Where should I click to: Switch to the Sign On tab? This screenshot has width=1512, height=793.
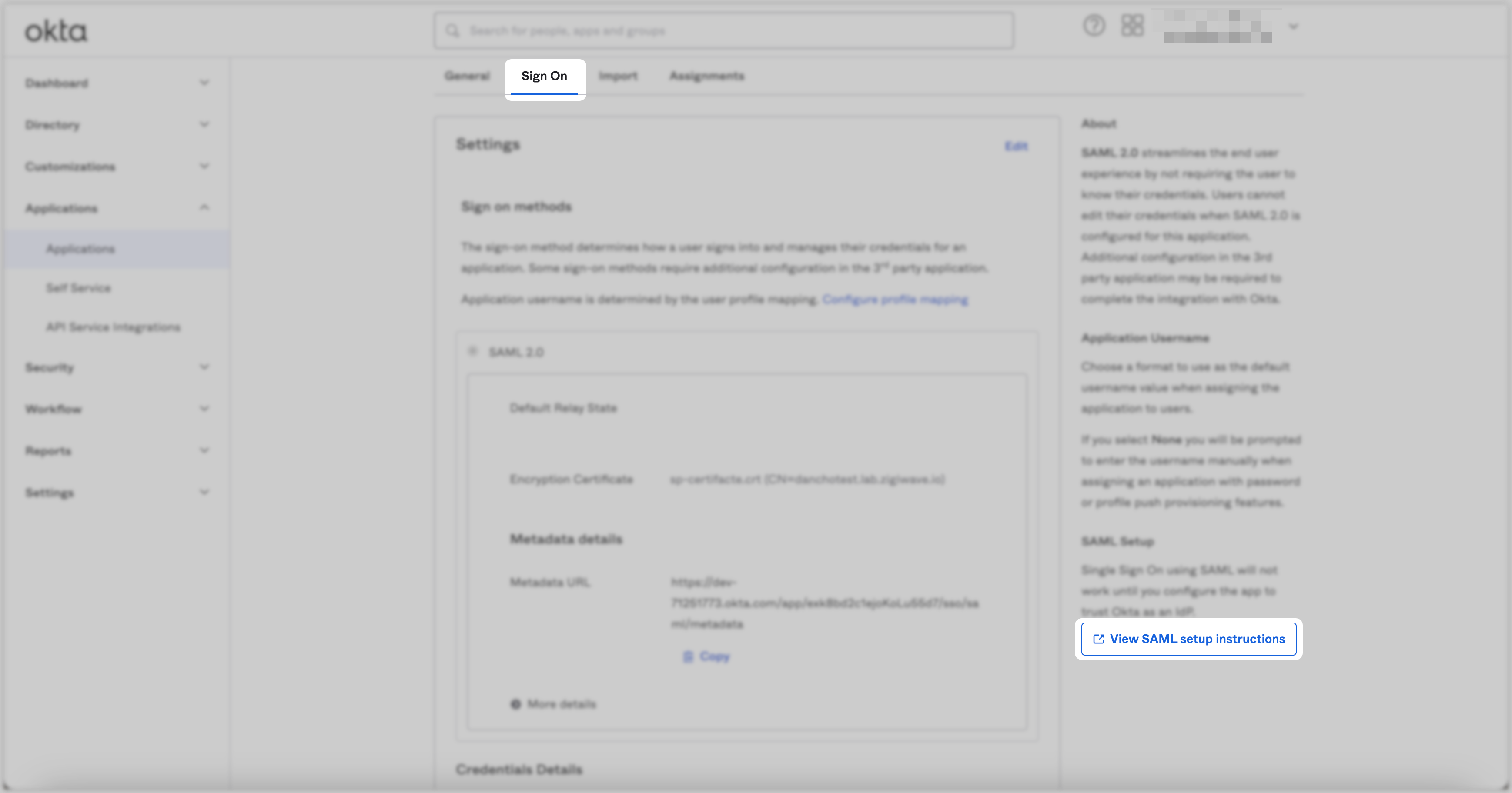click(544, 76)
